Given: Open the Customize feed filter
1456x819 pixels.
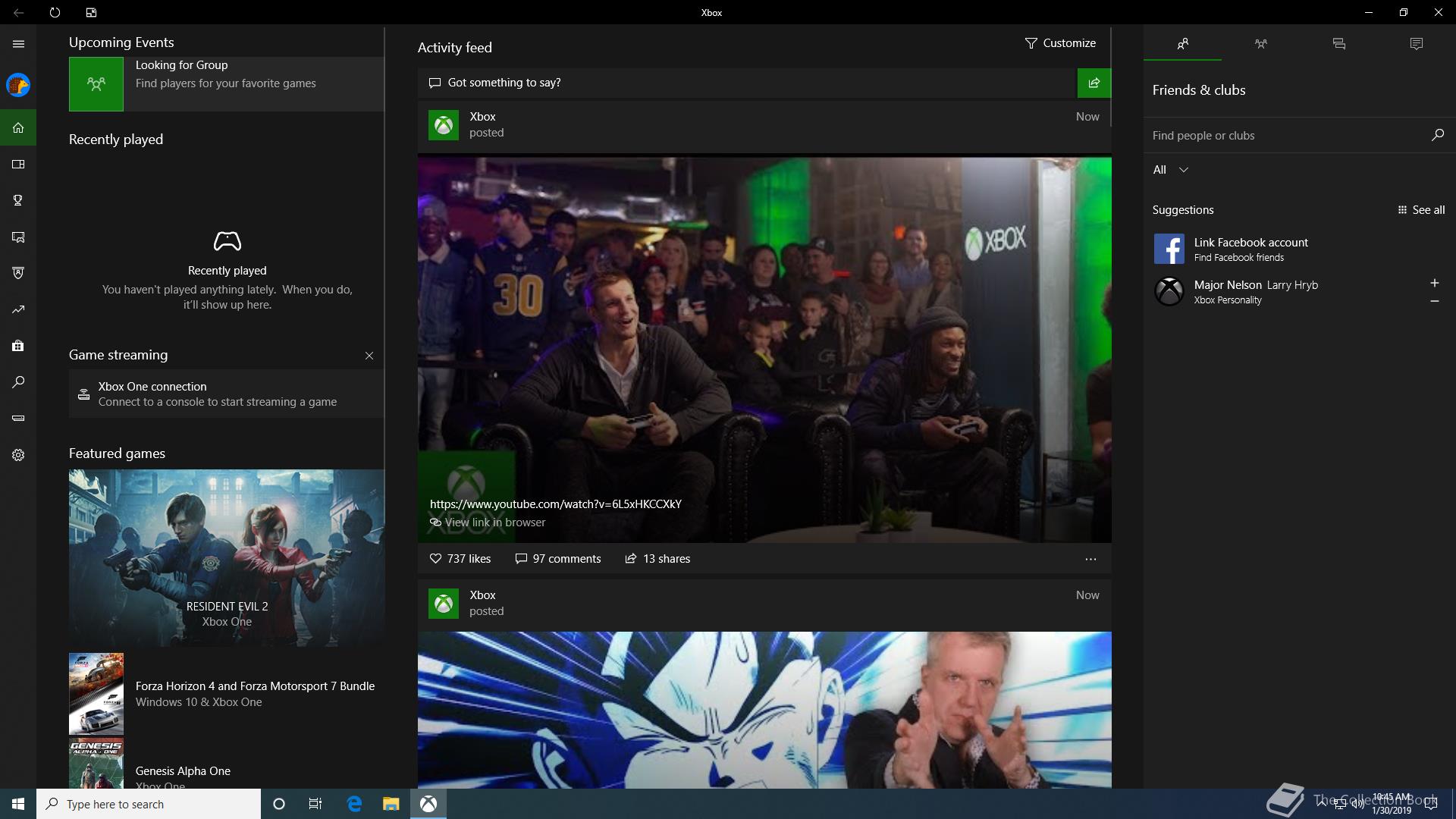Looking at the screenshot, I should coord(1060,43).
